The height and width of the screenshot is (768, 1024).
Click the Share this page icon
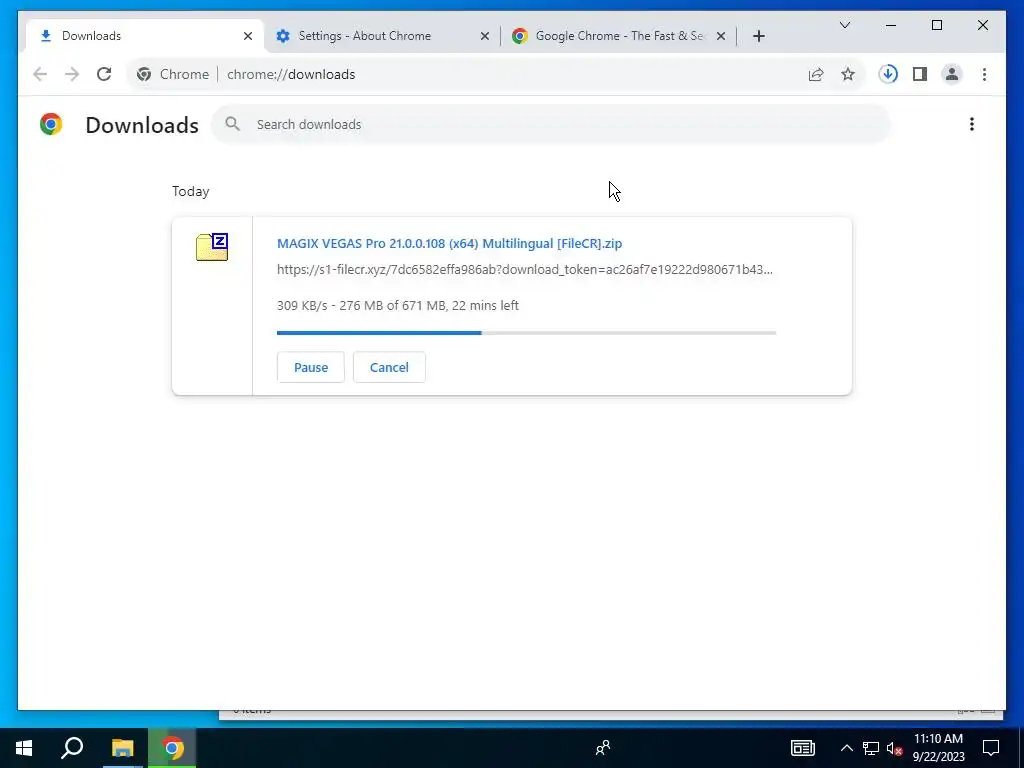[816, 74]
